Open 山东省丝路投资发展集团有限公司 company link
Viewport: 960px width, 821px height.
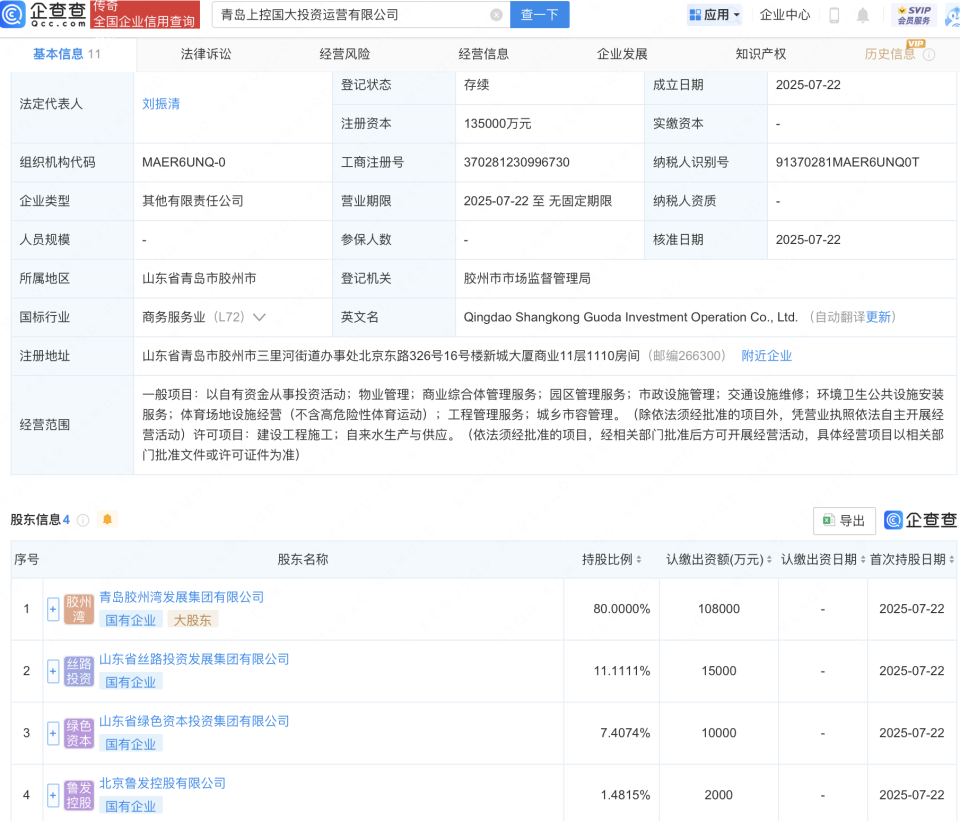click(x=194, y=659)
